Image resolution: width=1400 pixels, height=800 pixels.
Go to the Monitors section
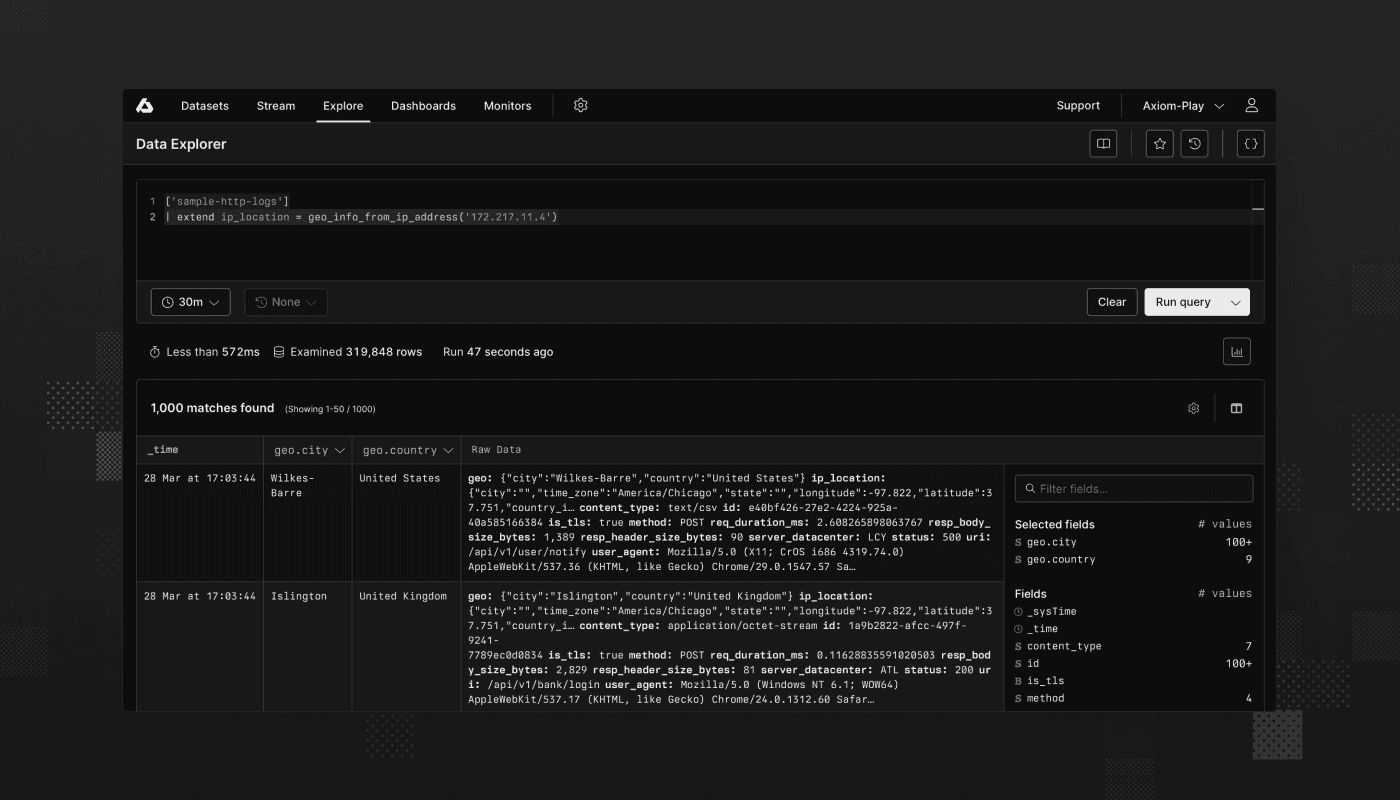tap(507, 105)
